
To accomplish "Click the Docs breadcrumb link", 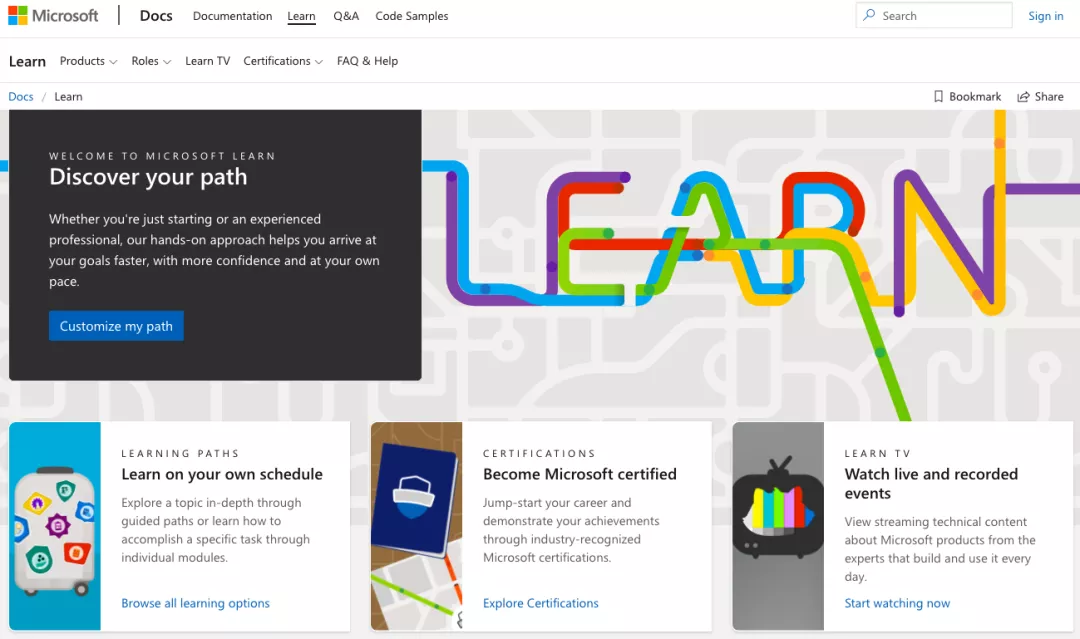I will tap(21, 96).
